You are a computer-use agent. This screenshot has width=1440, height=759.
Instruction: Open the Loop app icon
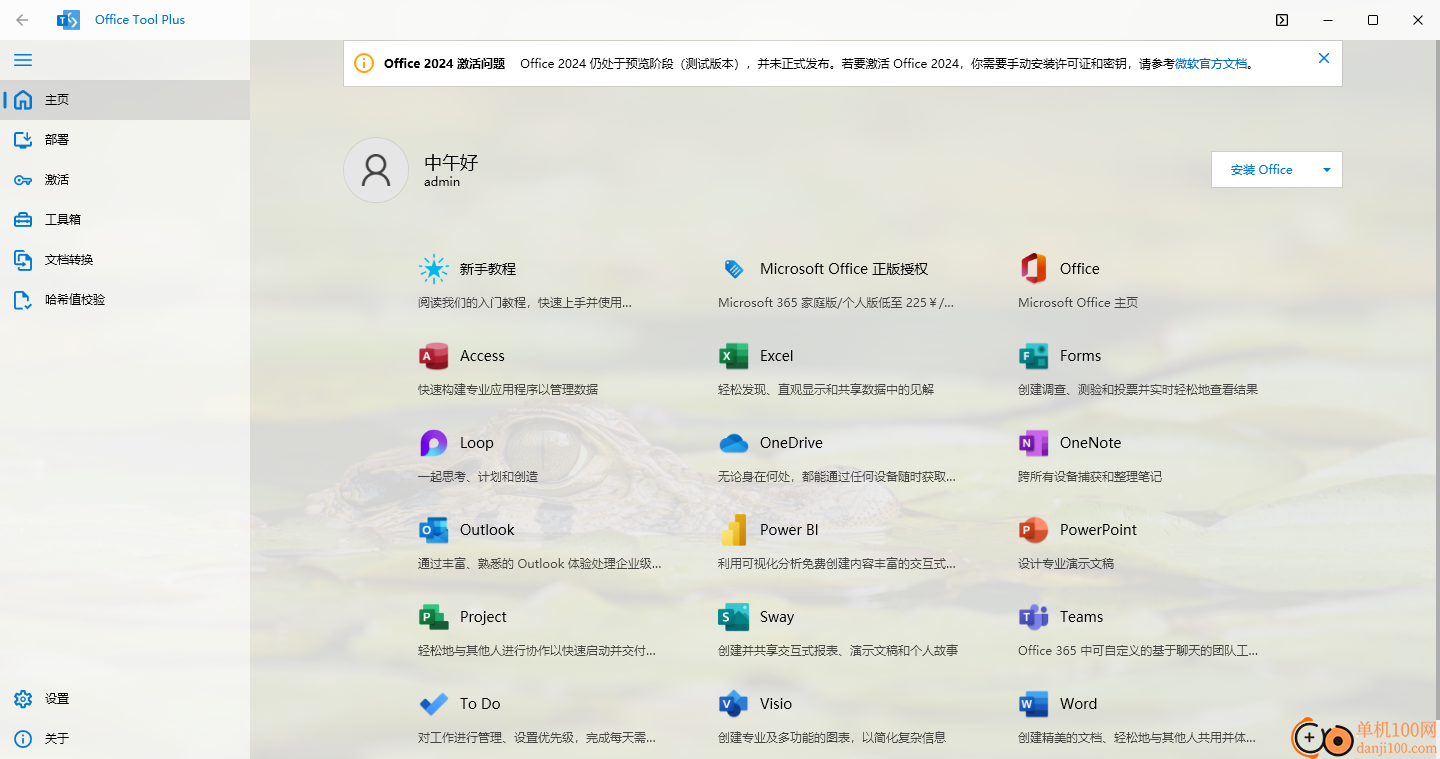coord(434,443)
